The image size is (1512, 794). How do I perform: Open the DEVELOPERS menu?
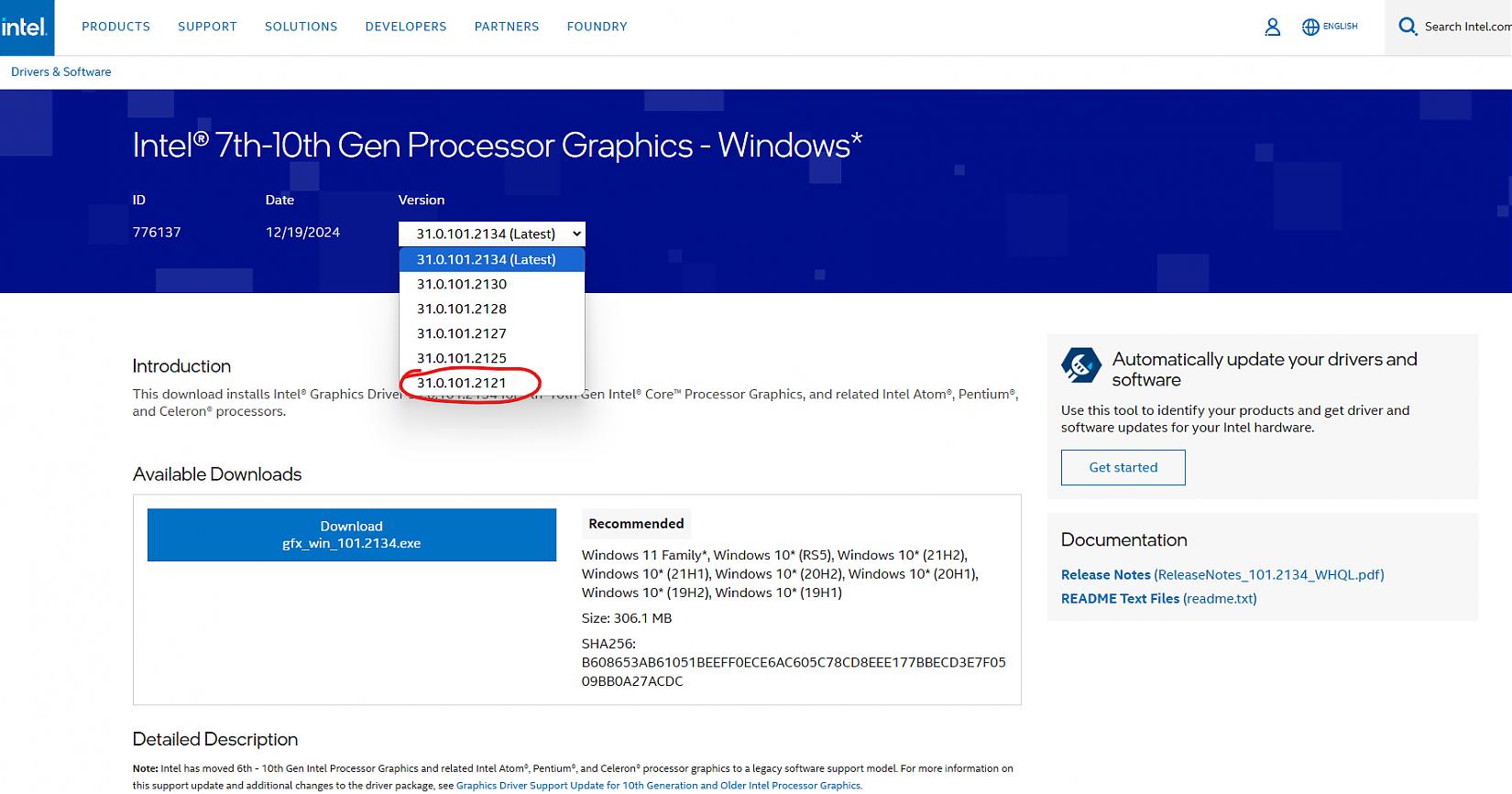[406, 27]
